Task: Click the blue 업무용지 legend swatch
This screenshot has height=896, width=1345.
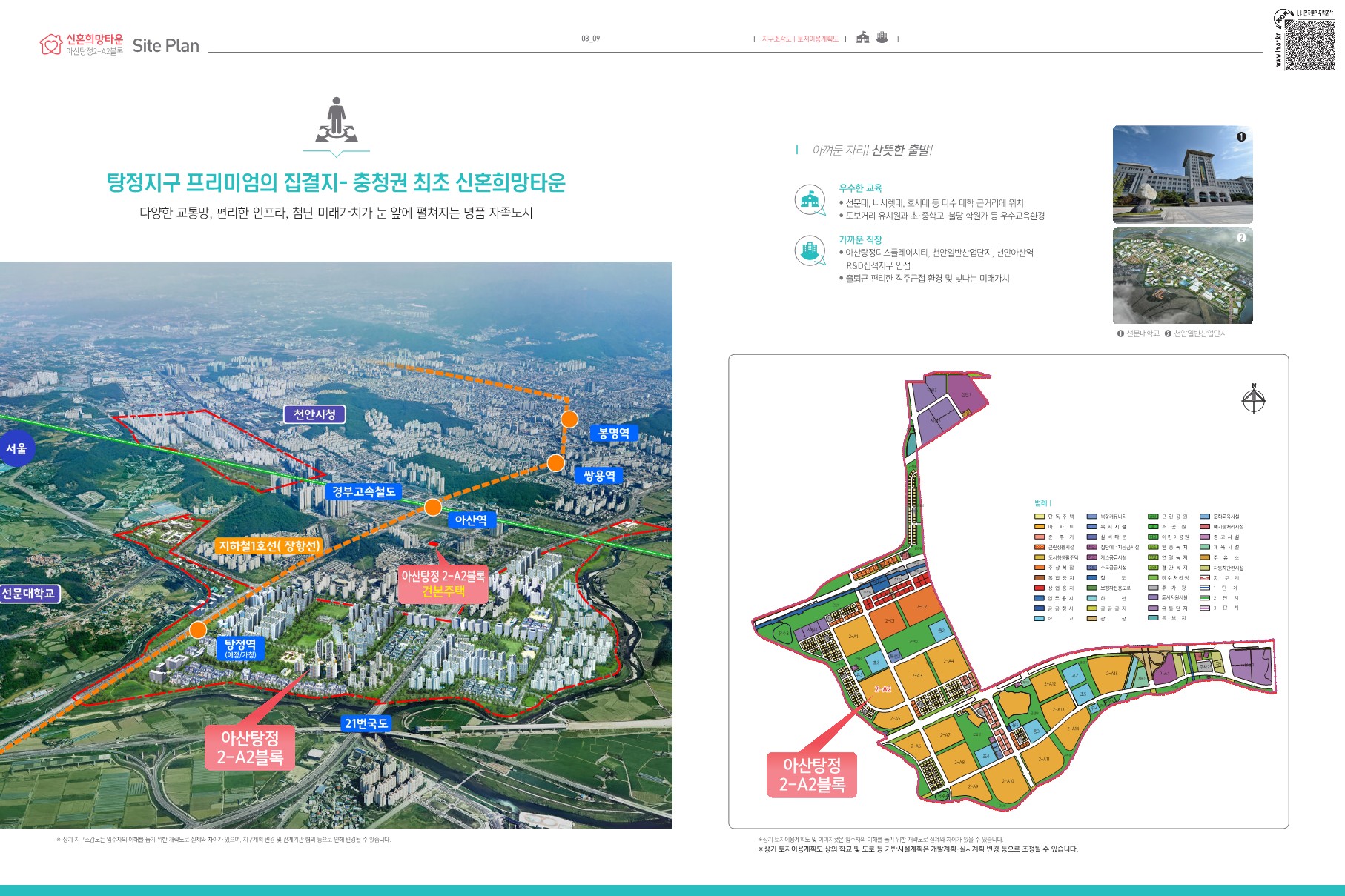Action: tap(1039, 598)
